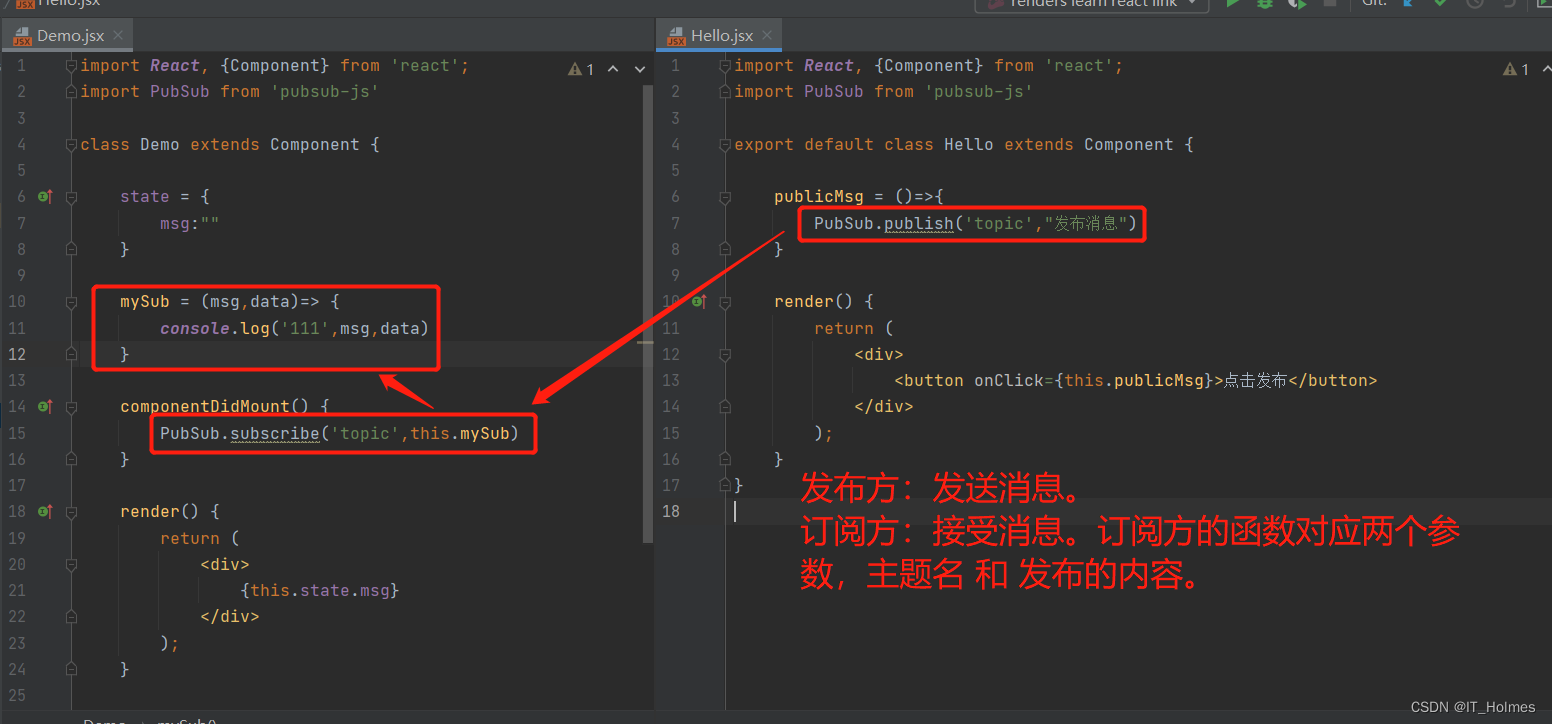Close the Demo.jsx tab
This screenshot has height=724, width=1552.
coord(118,36)
